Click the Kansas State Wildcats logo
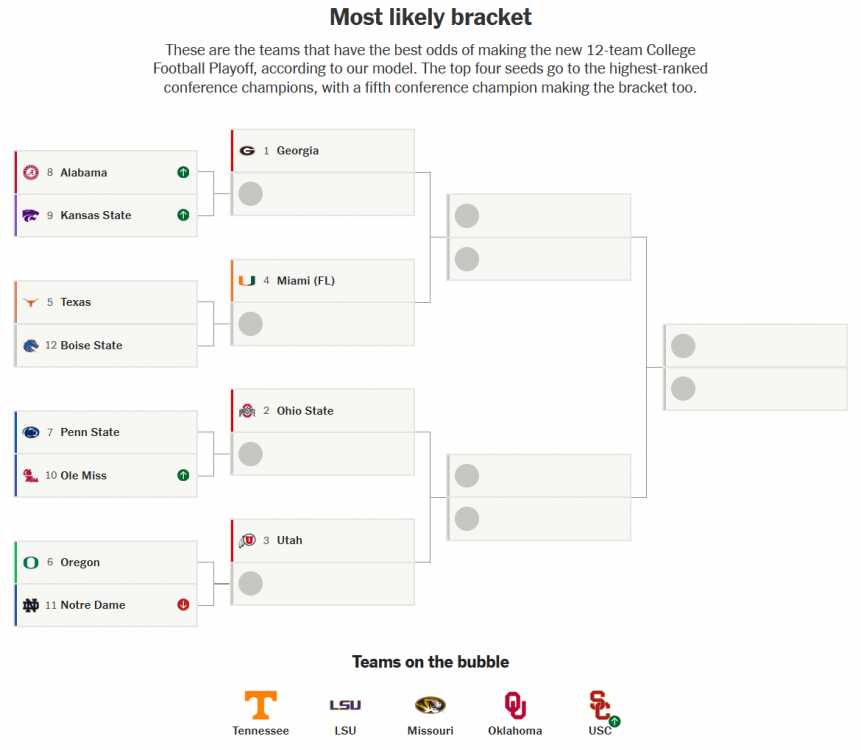Image resolution: width=861 pixels, height=750 pixels. coord(31,215)
